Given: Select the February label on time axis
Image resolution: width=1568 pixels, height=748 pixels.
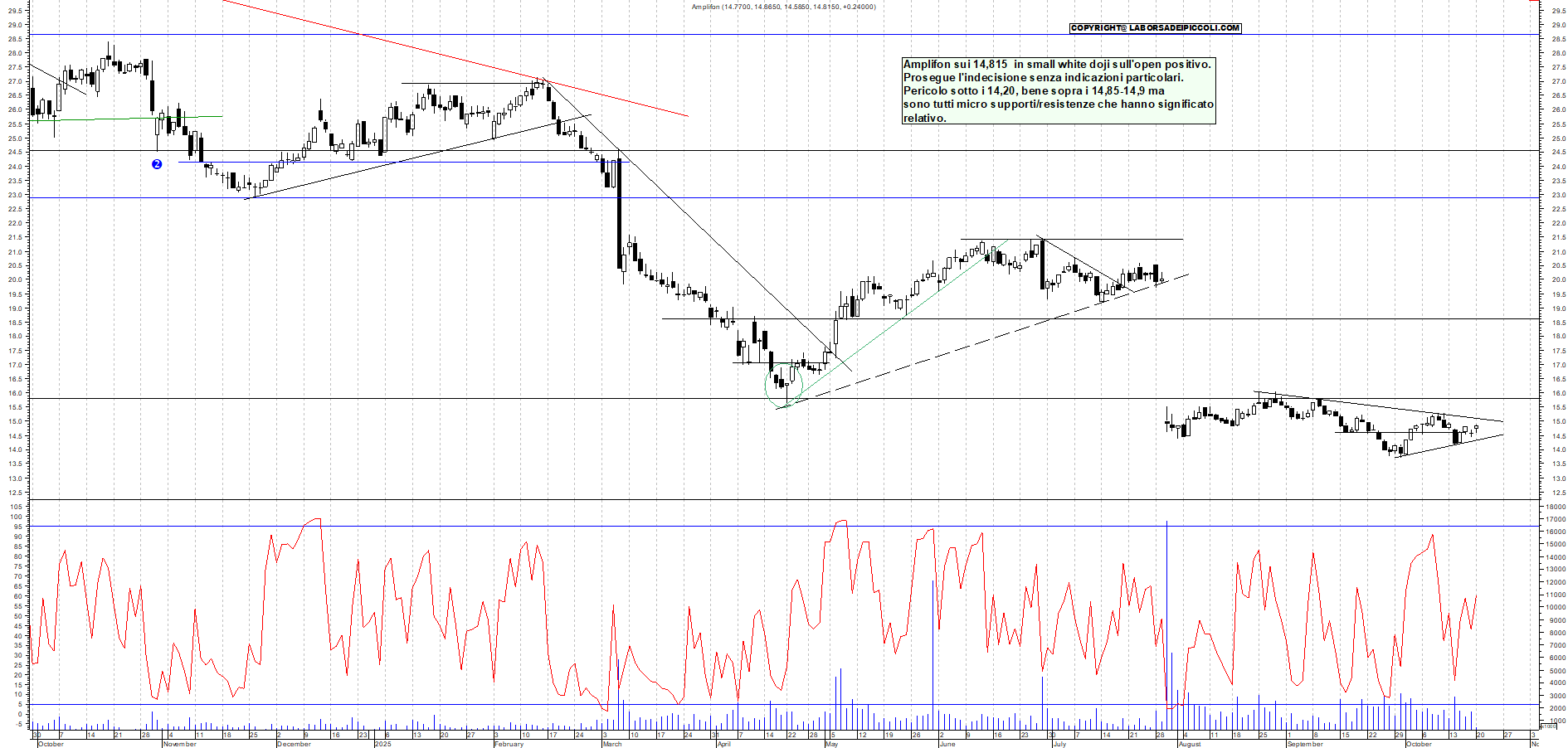Looking at the screenshot, I should point(509,744).
